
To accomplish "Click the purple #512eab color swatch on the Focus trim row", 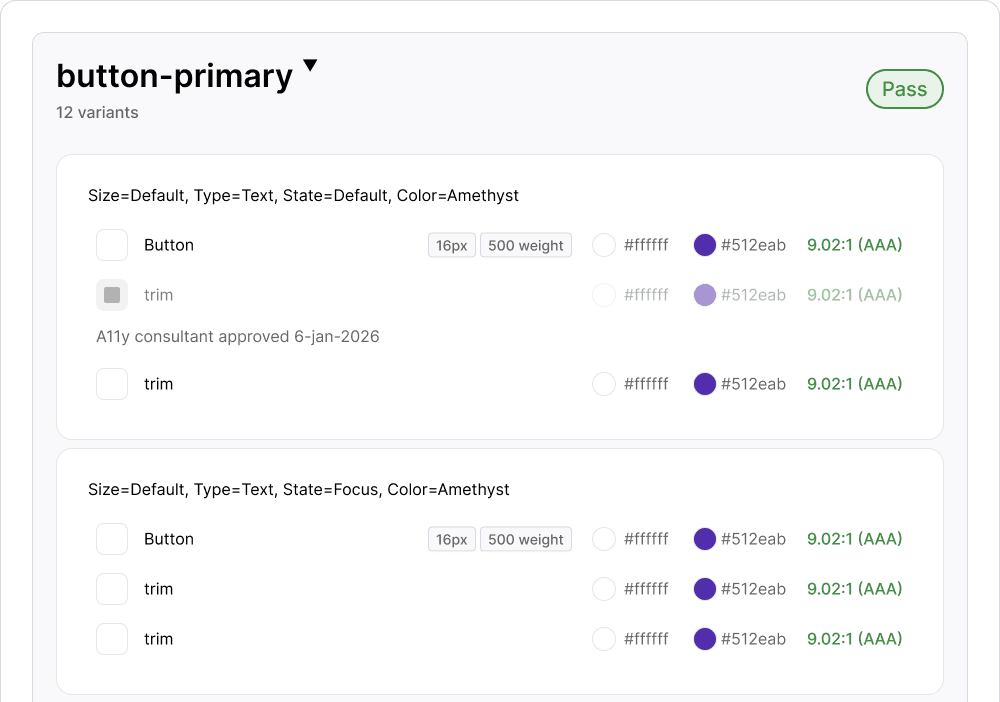I will point(704,589).
